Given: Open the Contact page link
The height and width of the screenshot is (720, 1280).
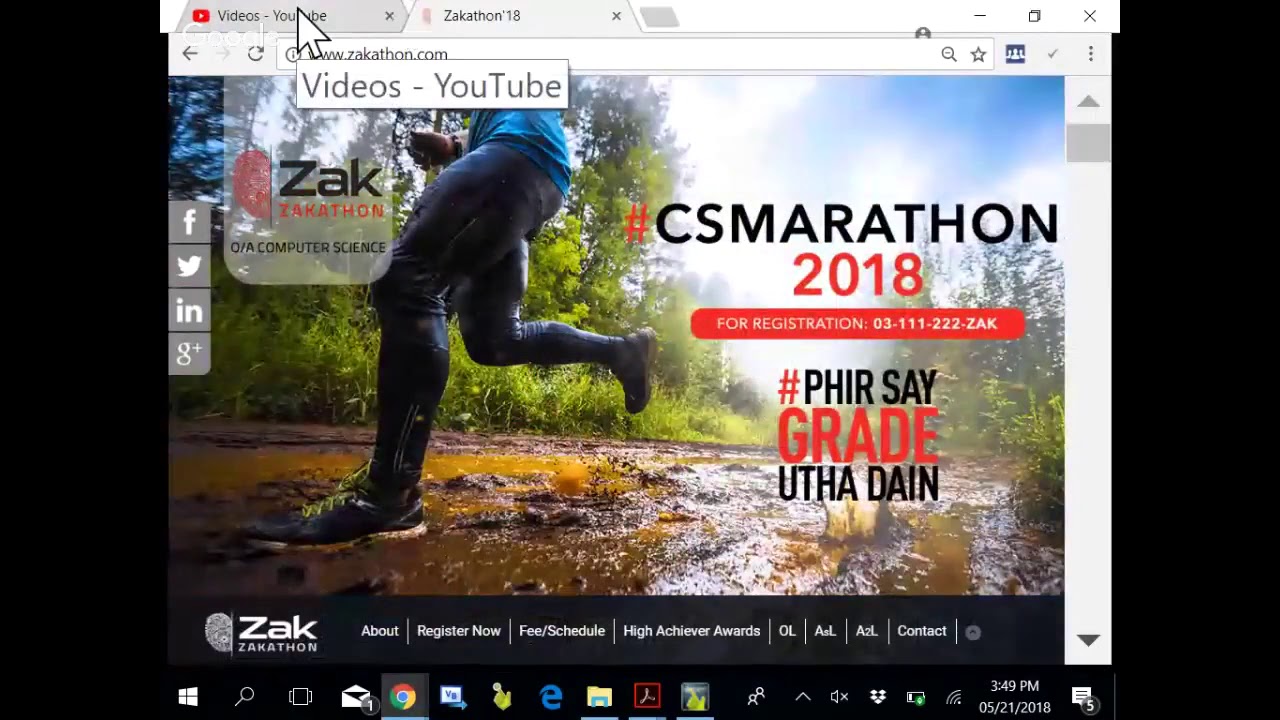Looking at the screenshot, I should (922, 631).
